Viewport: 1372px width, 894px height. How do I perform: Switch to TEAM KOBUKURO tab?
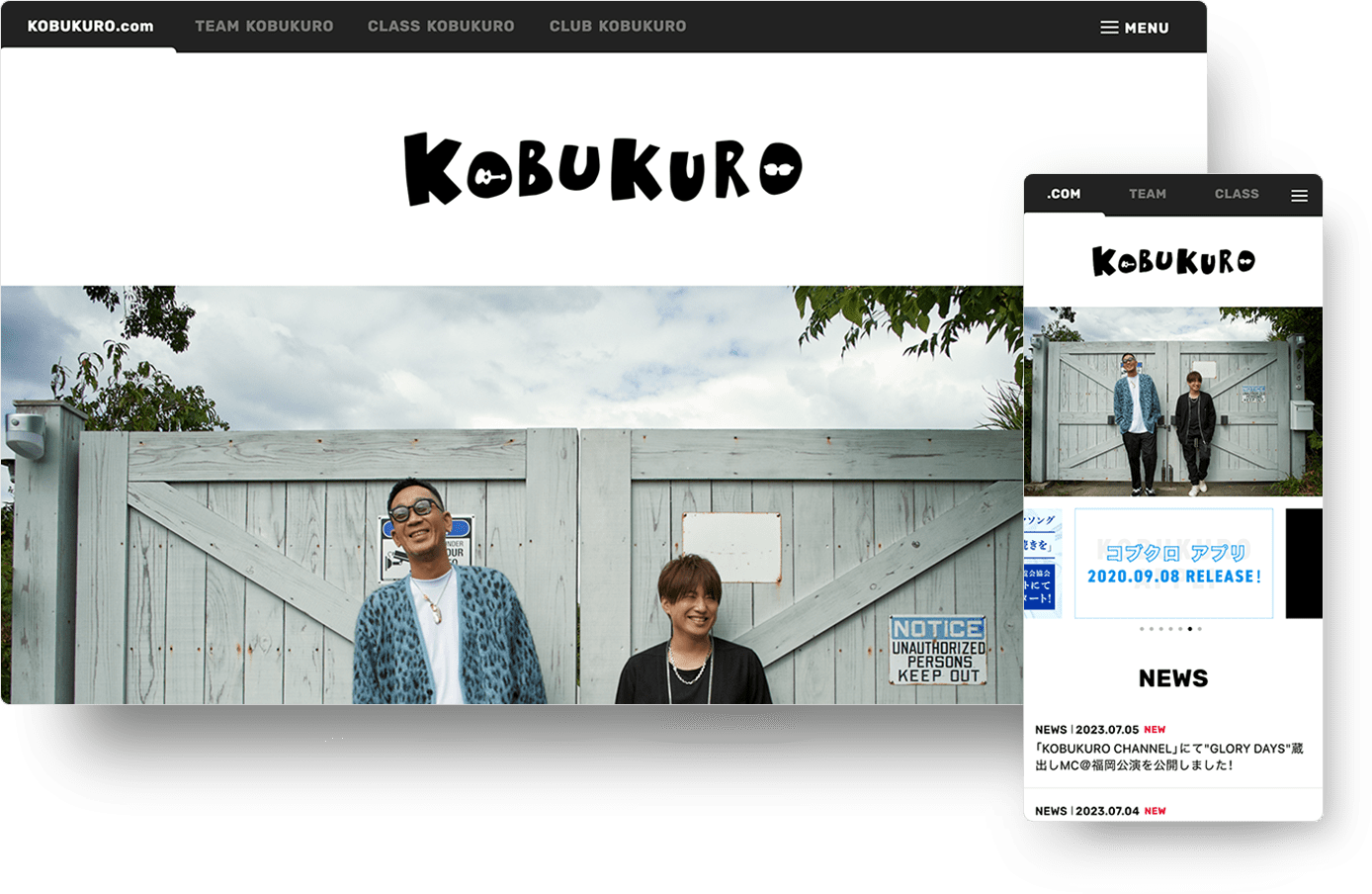pyautogui.click(x=264, y=27)
